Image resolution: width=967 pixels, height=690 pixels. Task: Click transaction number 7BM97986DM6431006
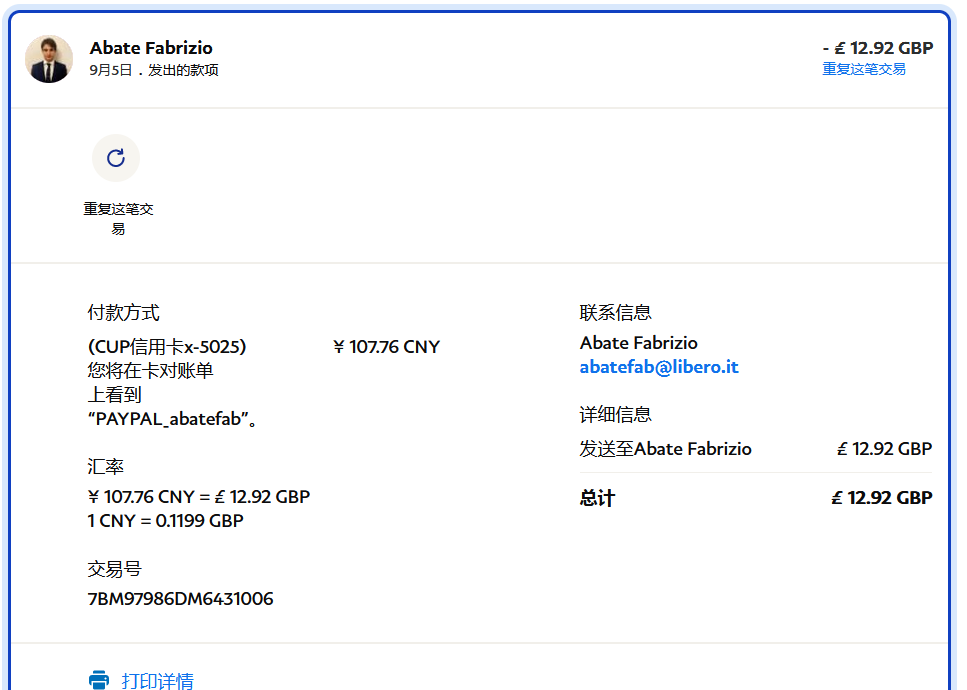tap(181, 599)
